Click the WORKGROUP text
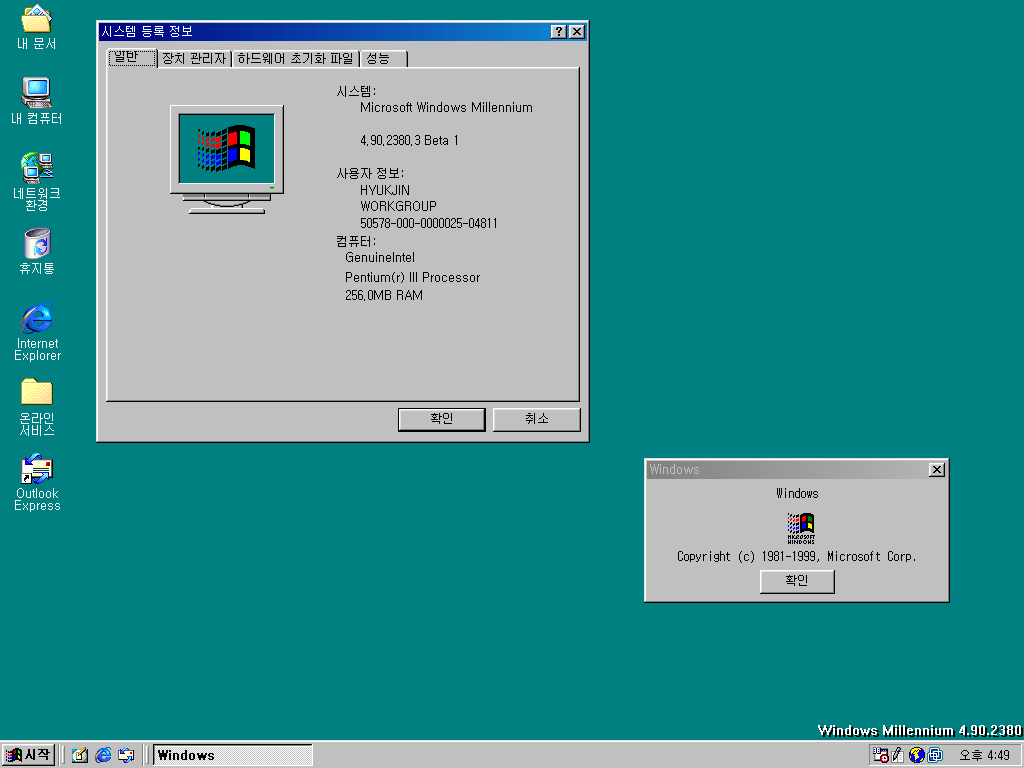This screenshot has height=768, width=1024. pos(398,206)
